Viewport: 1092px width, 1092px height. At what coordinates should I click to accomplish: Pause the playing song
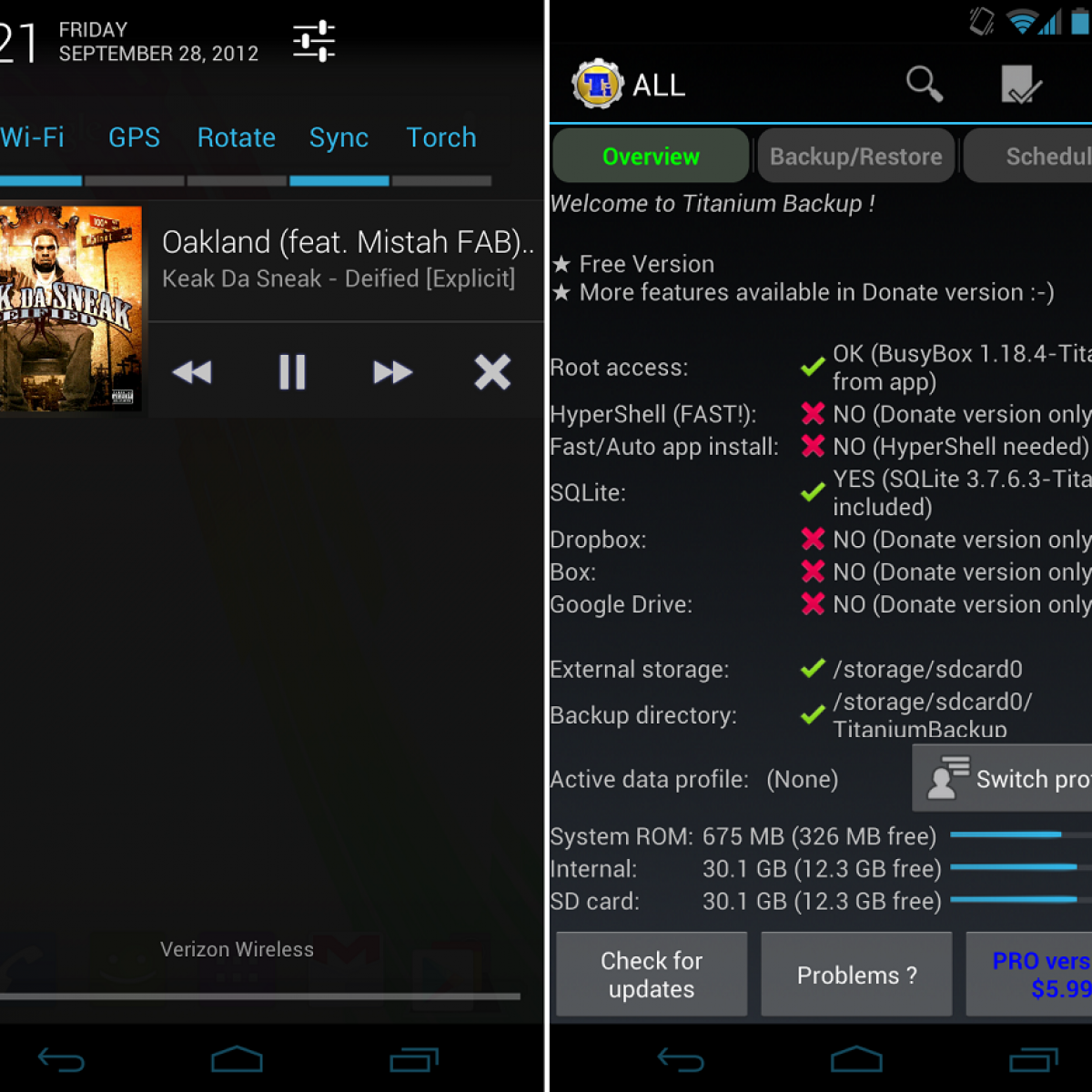click(292, 372)
